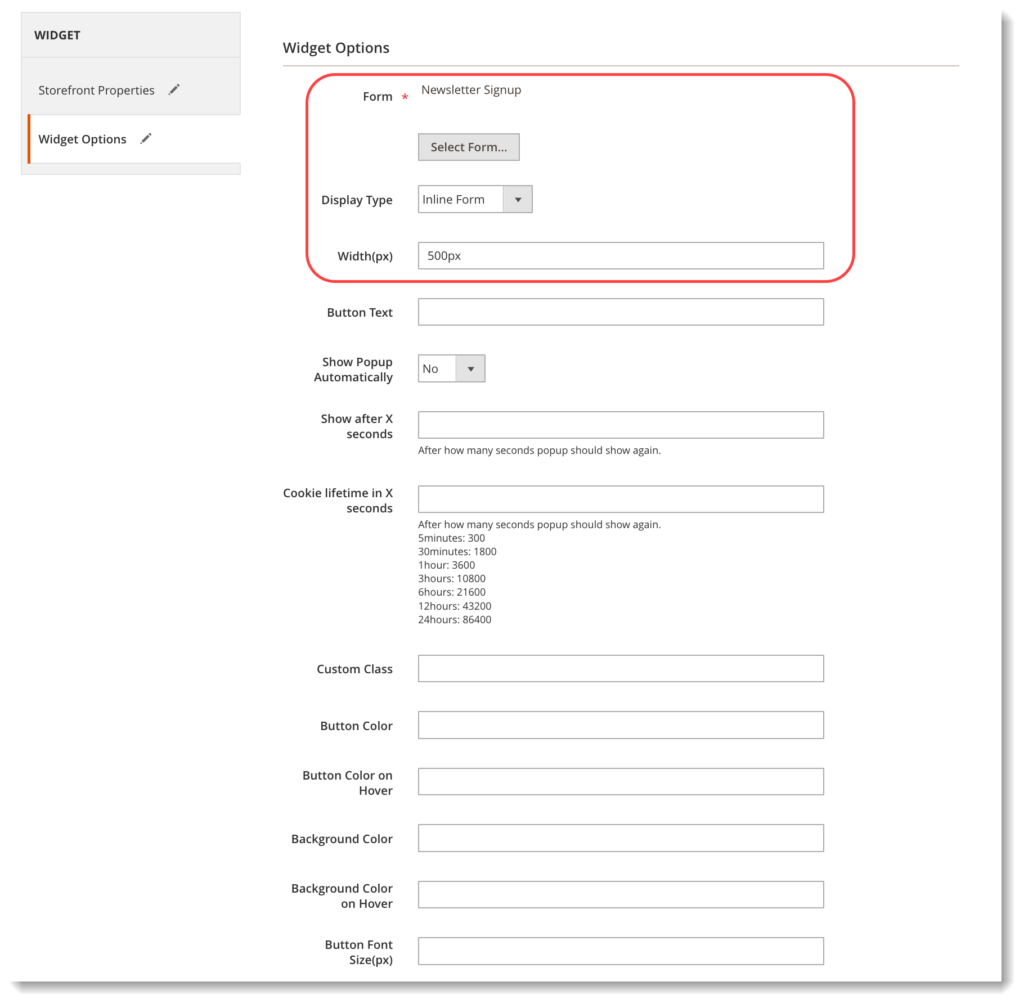The width and height of the screenshot is (1024, 1004).
Task: Click the Button Font Size(px) field
Action: click(x=620, y=950)
